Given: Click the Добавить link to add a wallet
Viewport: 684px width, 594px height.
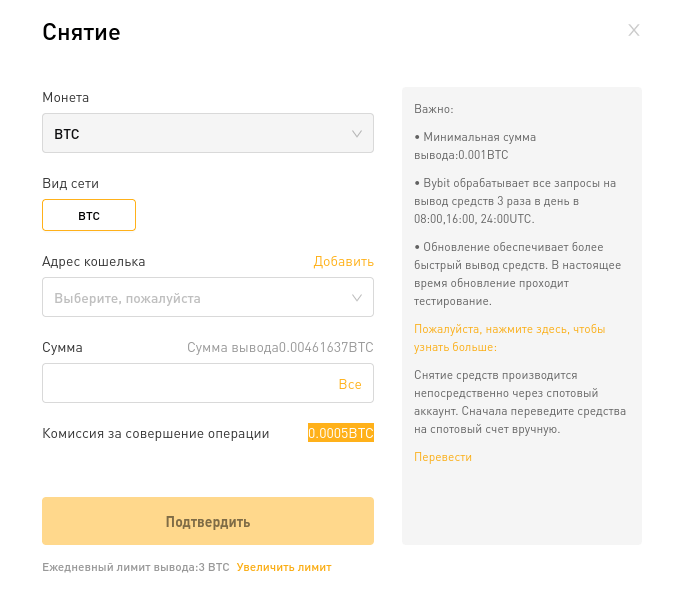Looking at the screenshot, I should [343, 261].
